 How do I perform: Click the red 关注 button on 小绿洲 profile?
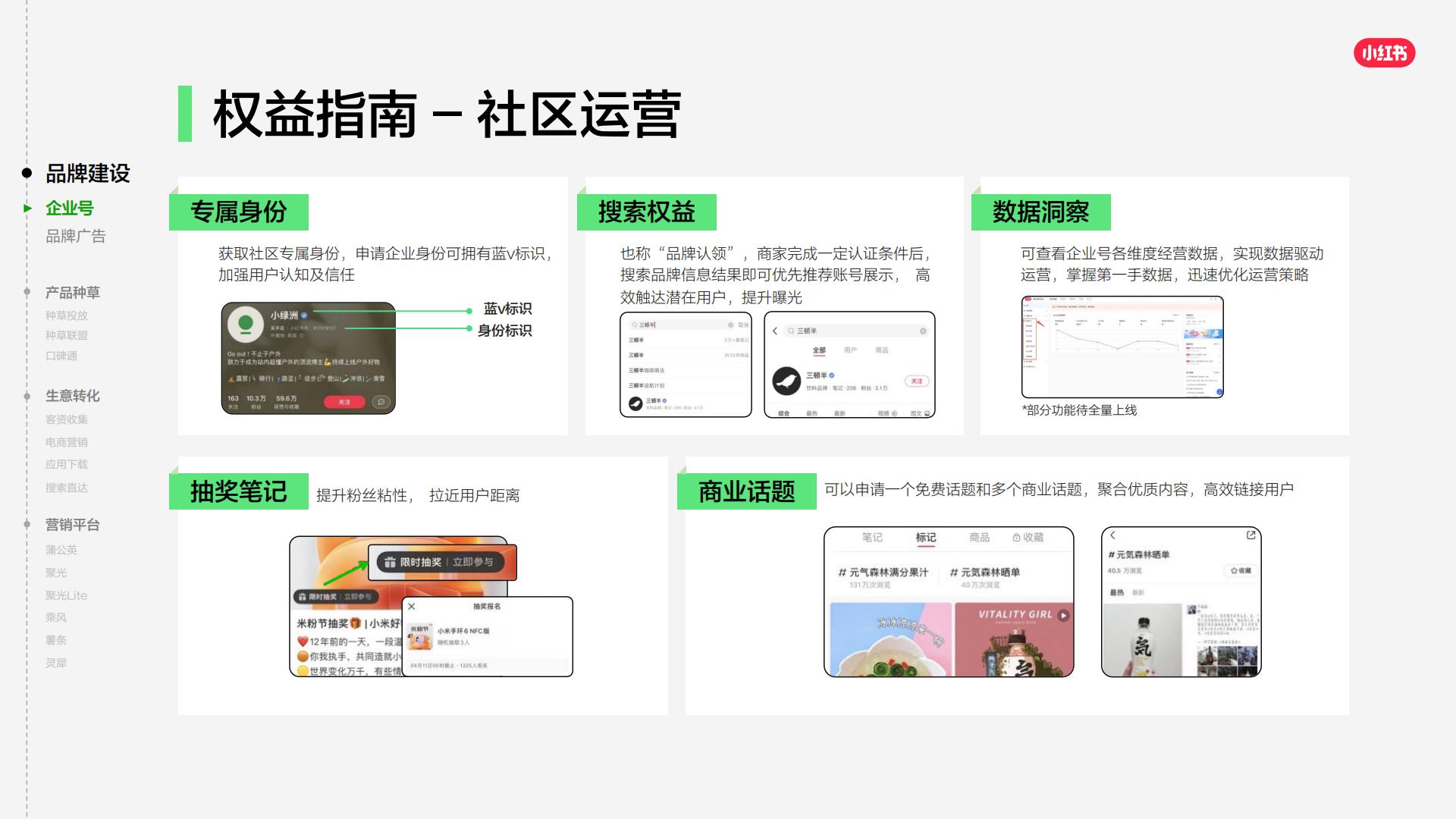344,402
